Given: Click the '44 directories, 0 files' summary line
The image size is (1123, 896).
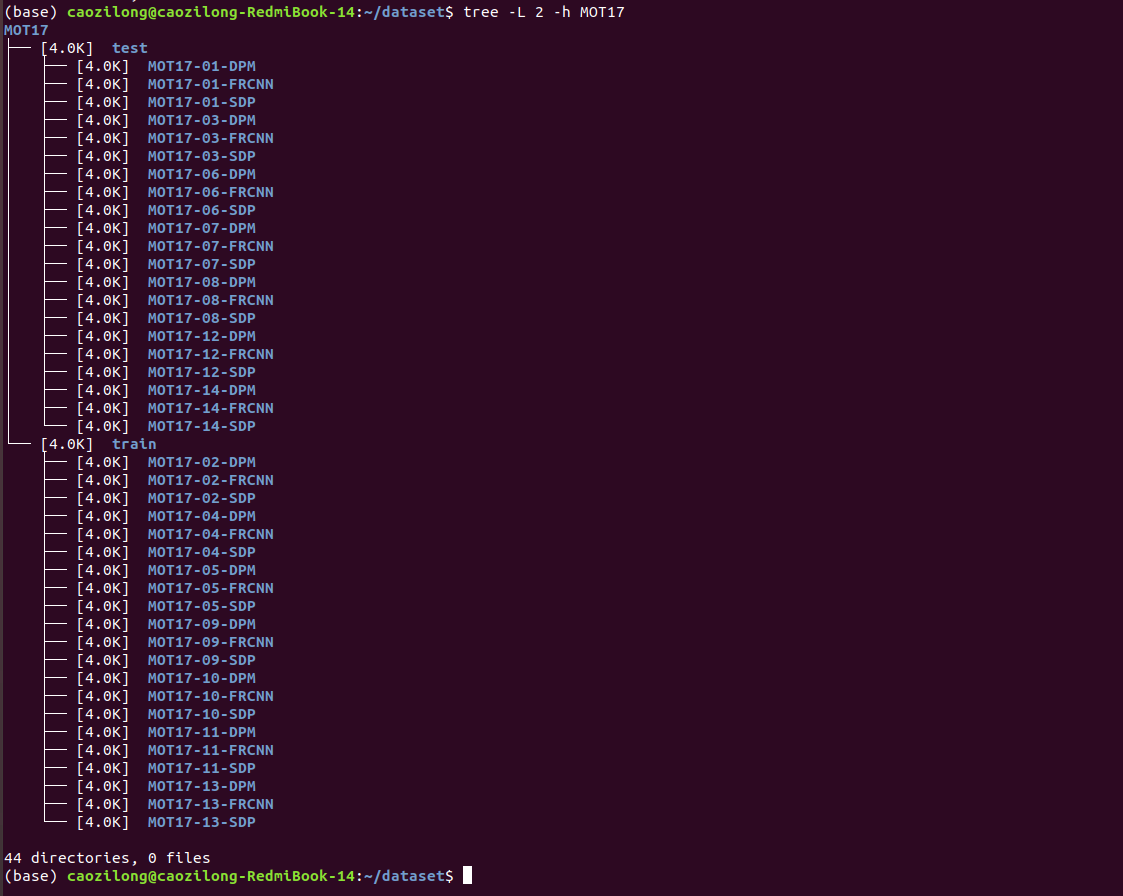Looking at the screenshot, I should [x=107, y=858].
